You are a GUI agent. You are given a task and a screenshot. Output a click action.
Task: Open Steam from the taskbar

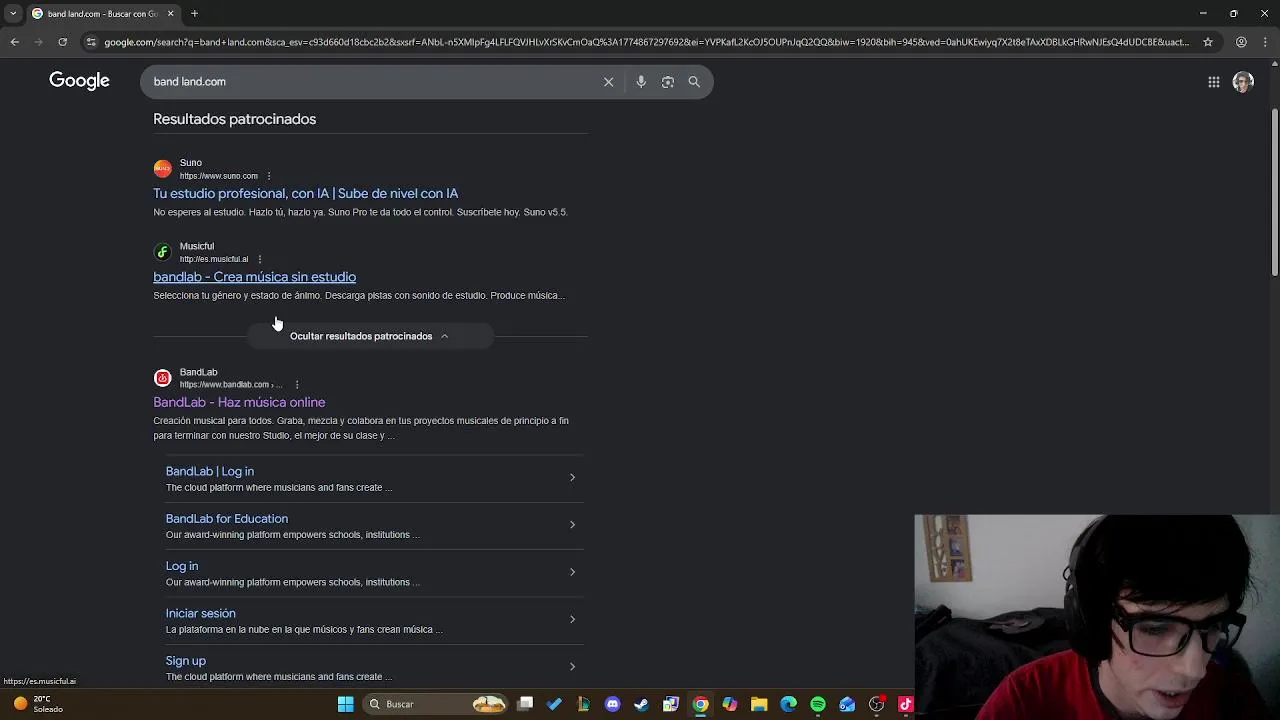[641, 704]
